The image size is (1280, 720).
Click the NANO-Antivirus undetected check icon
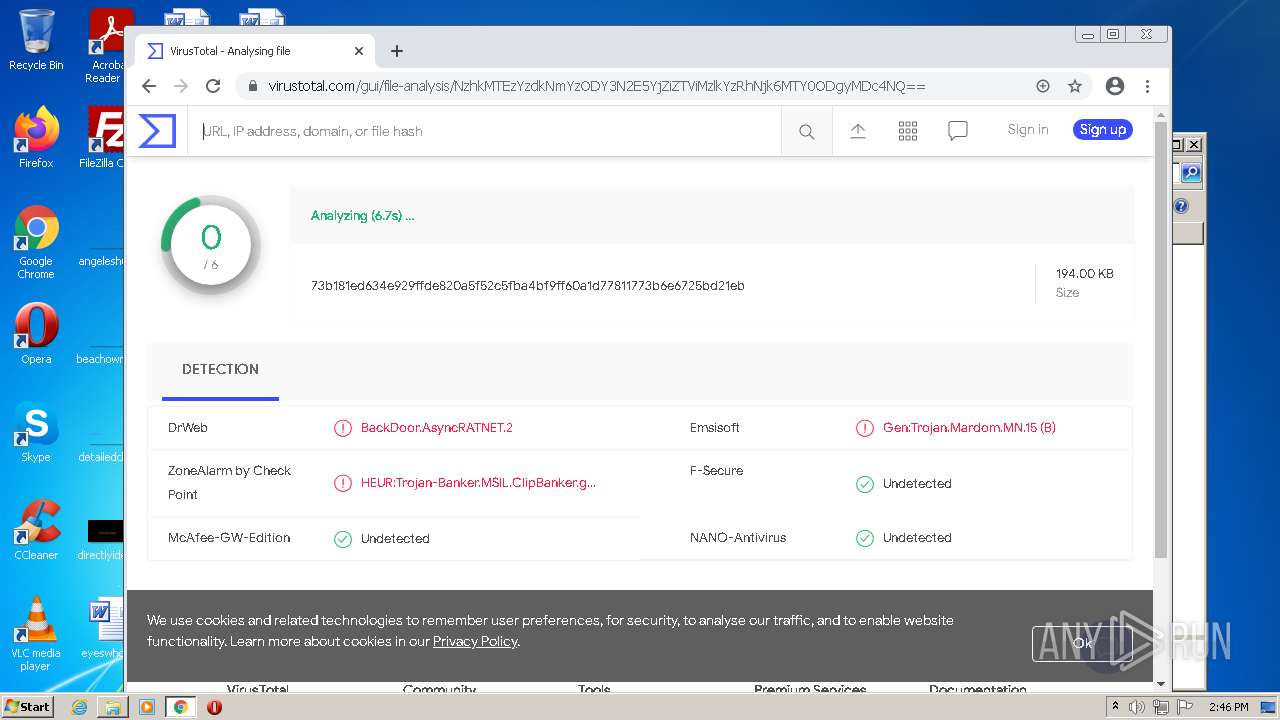tap(865, 538)
